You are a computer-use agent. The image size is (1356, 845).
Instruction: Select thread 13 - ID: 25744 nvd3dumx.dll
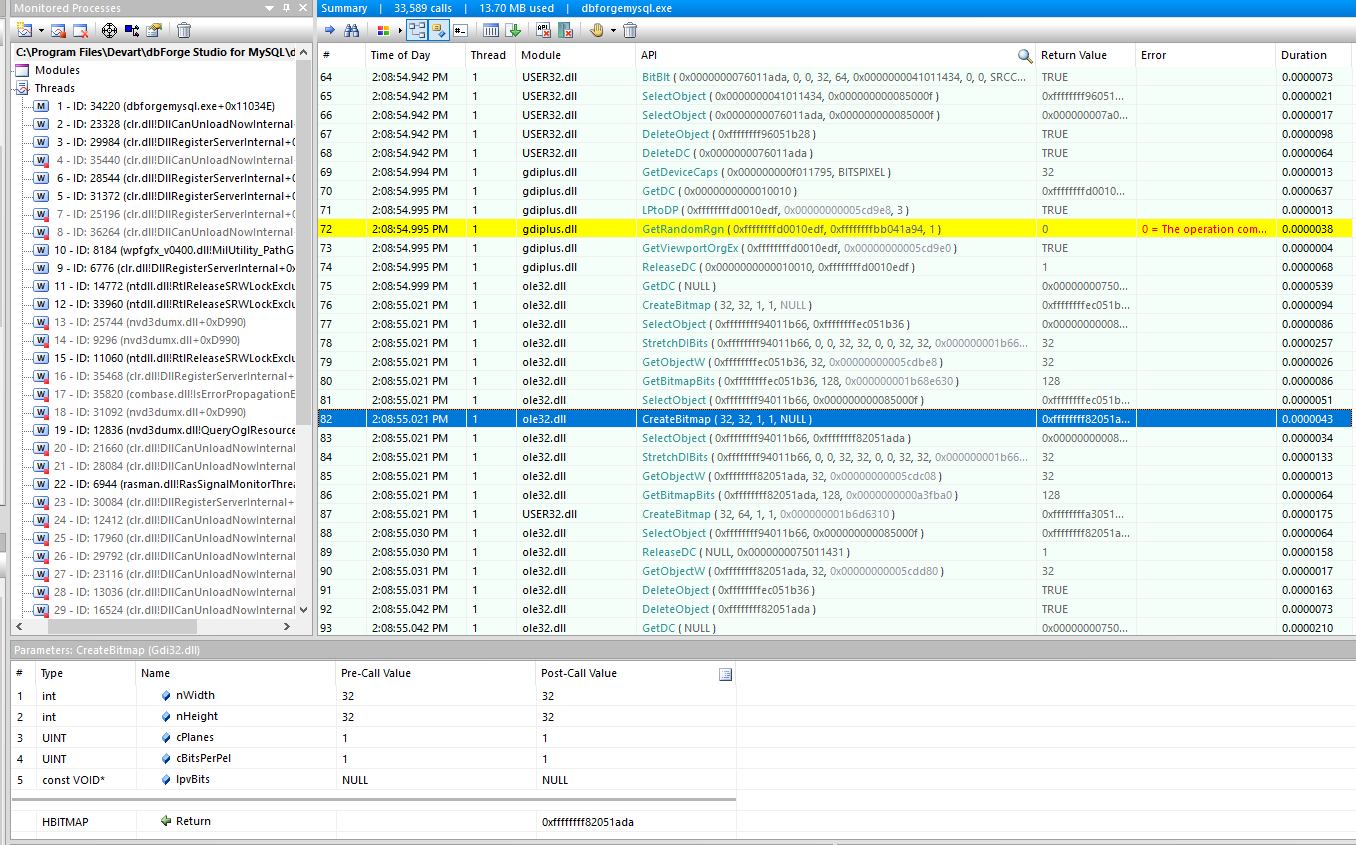[x=150, y=322]
